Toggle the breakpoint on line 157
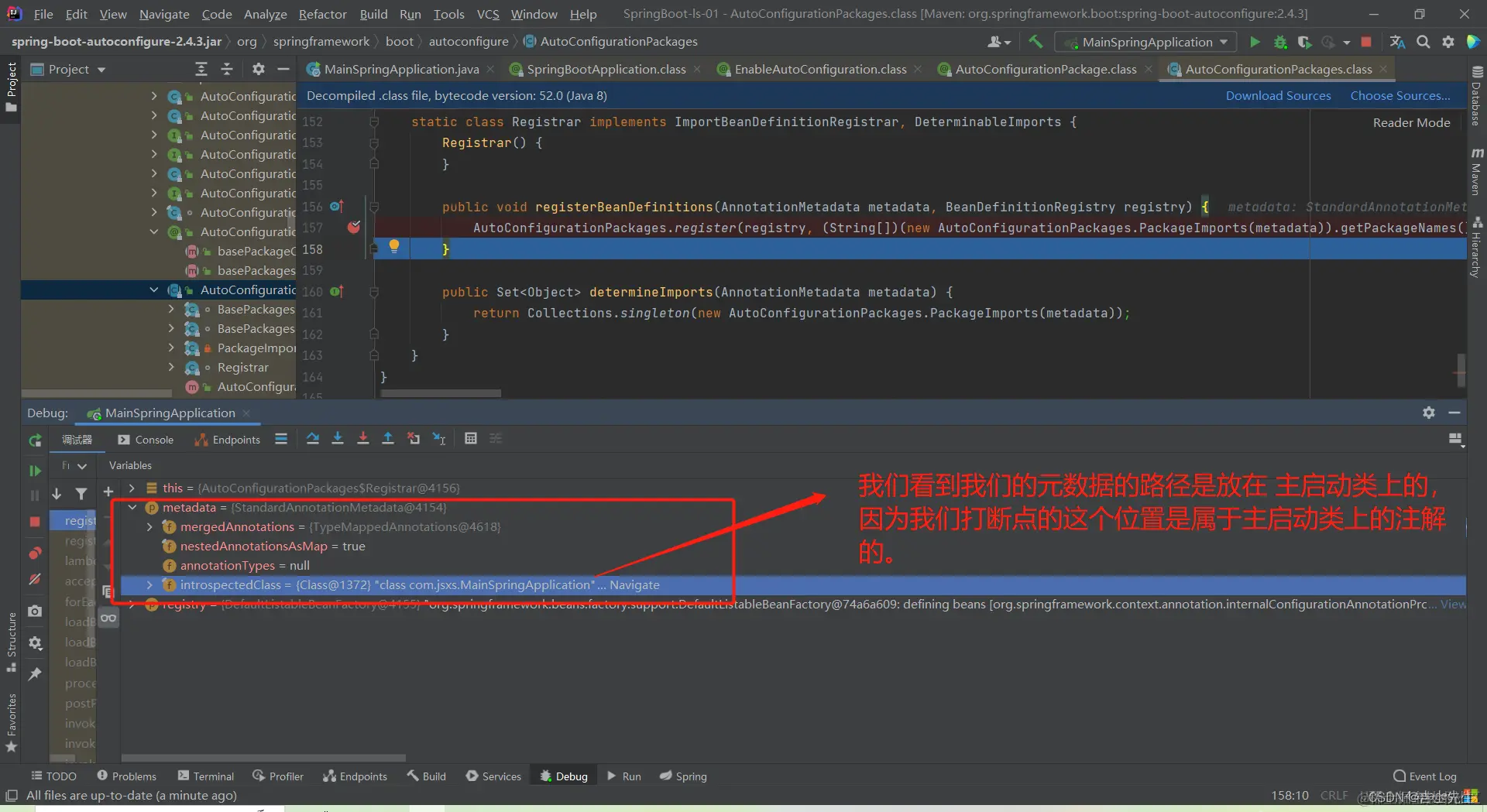Image resolution: width=1487 pixels, height=812 pixels. 354,228
